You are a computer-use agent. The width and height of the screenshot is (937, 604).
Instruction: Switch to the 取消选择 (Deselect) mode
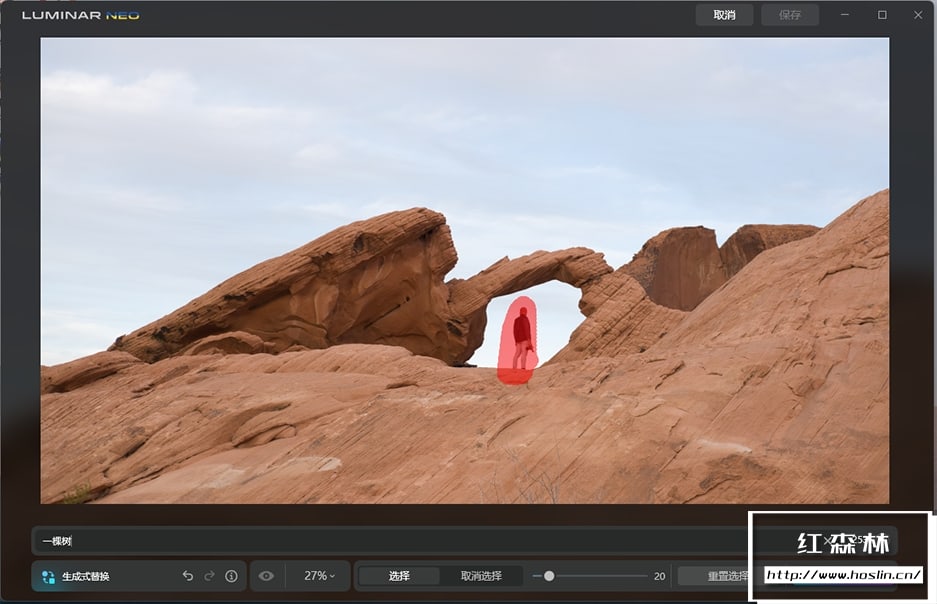point(481,576)
